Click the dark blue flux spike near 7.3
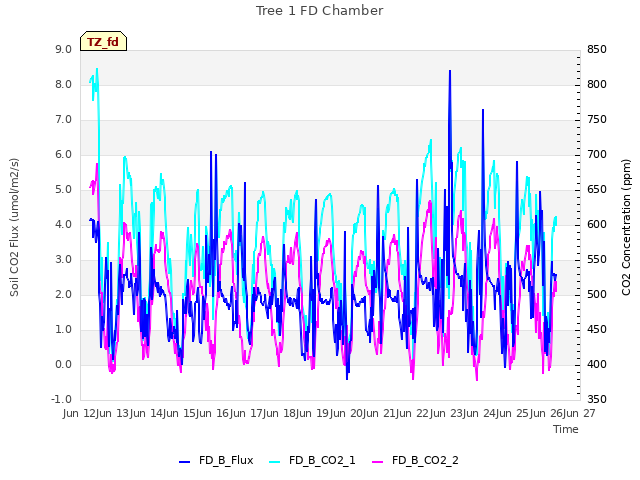This screenshot has height=480, width=640. [483, 110]
